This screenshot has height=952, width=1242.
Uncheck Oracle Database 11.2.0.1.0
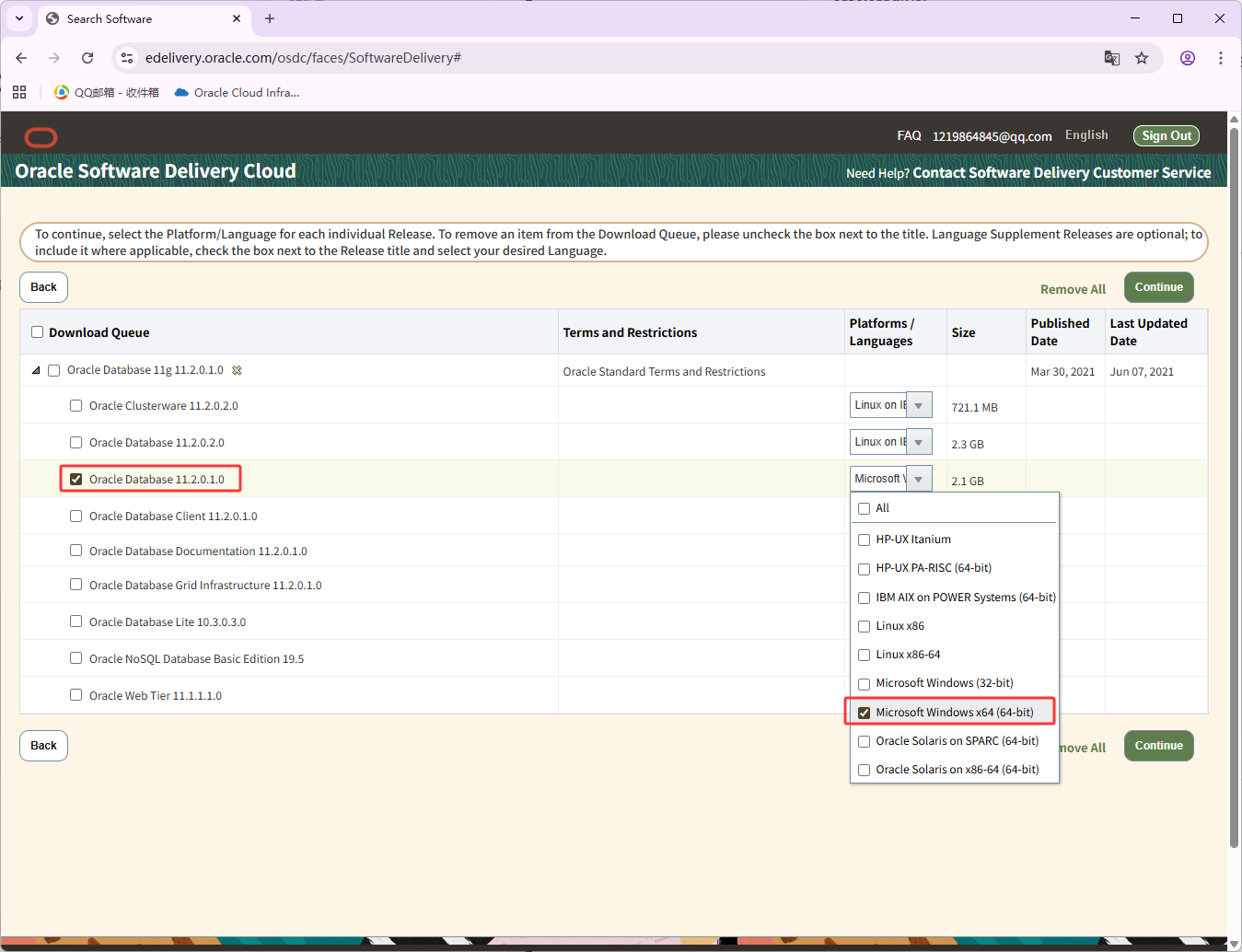coord(76,479)
